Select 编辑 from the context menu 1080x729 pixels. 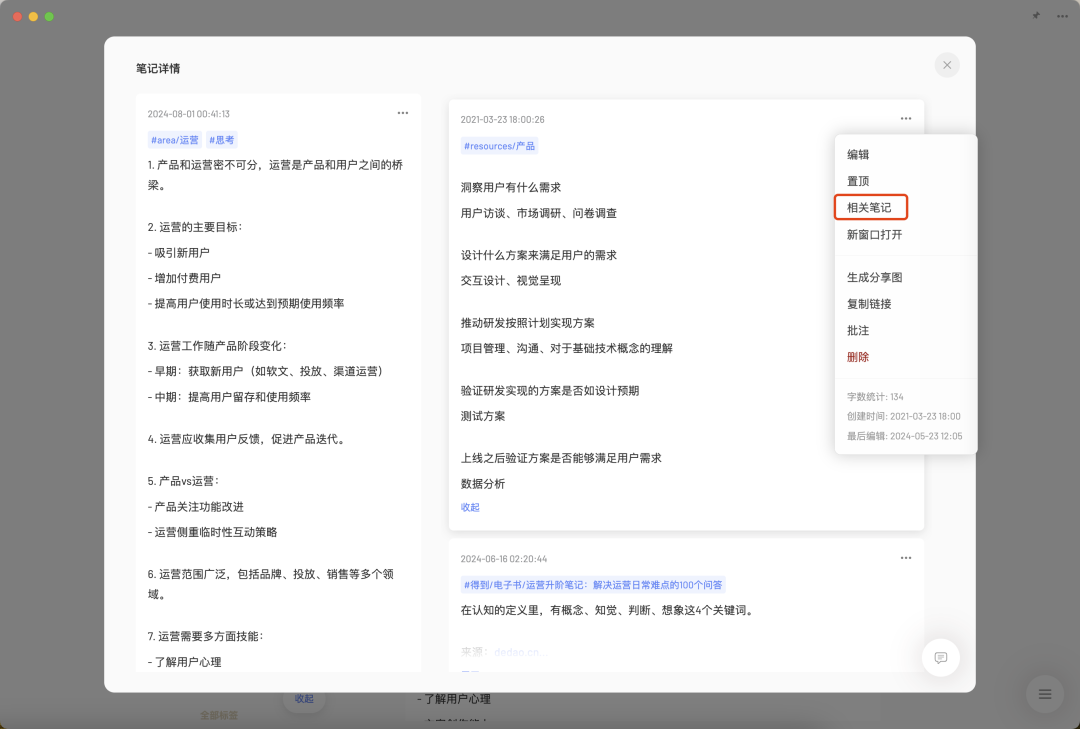pyautogui.click(x=858, y=154)
